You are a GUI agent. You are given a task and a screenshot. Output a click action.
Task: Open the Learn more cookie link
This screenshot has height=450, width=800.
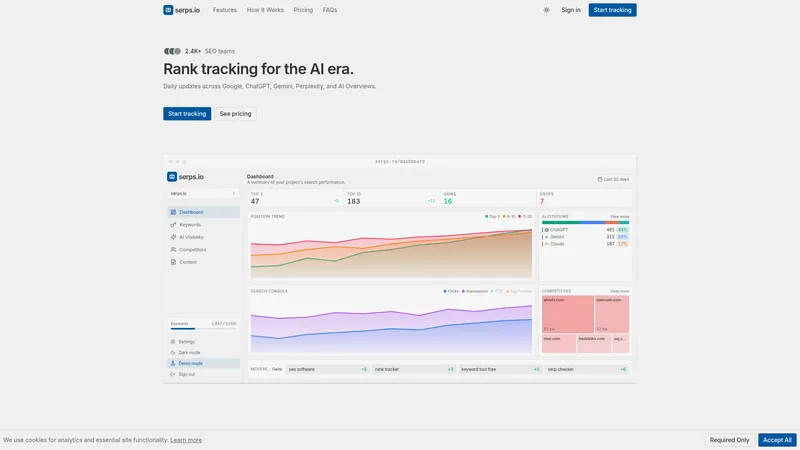[186, 440]
